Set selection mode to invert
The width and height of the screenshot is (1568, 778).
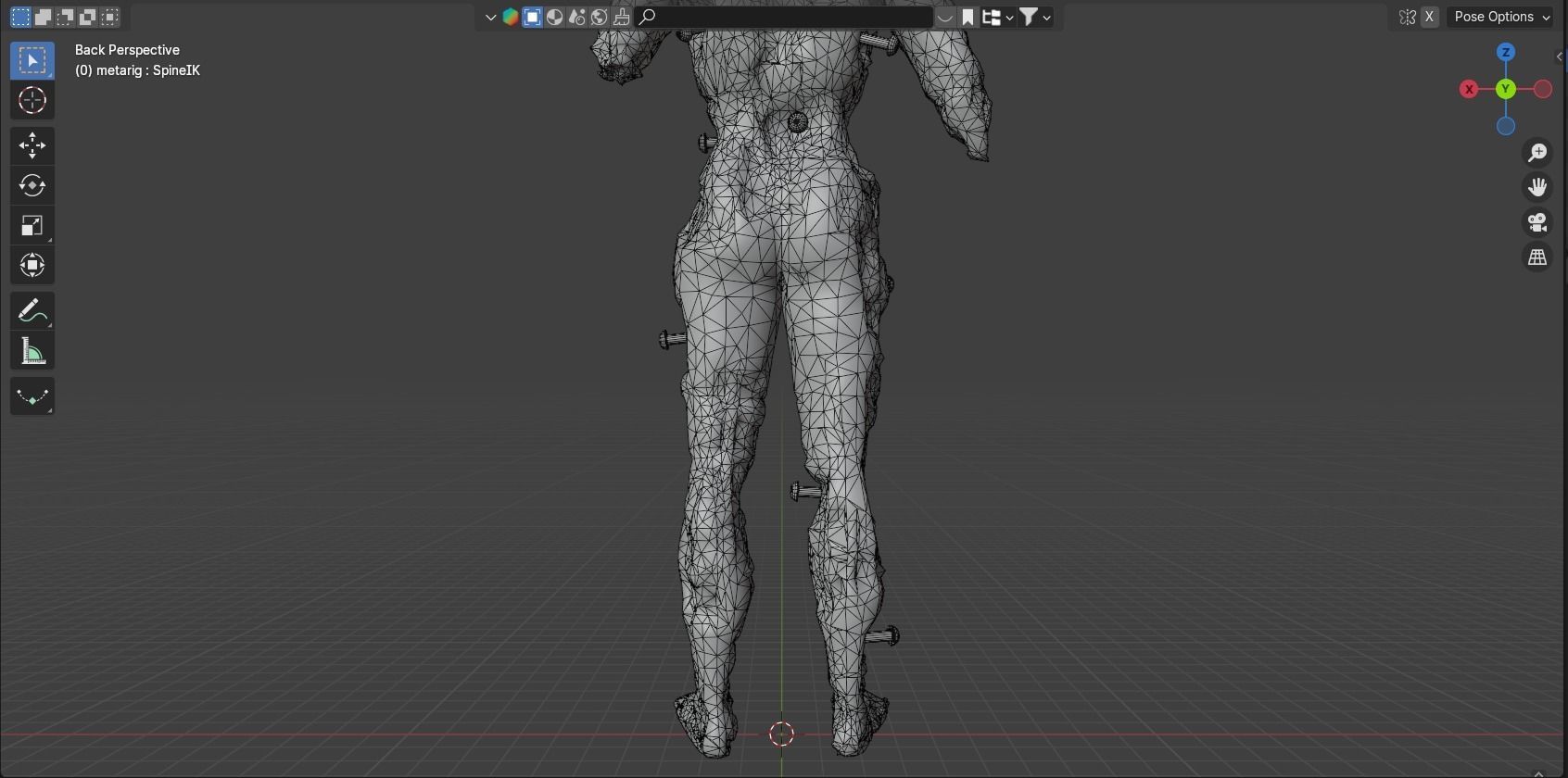click(87, 17)
